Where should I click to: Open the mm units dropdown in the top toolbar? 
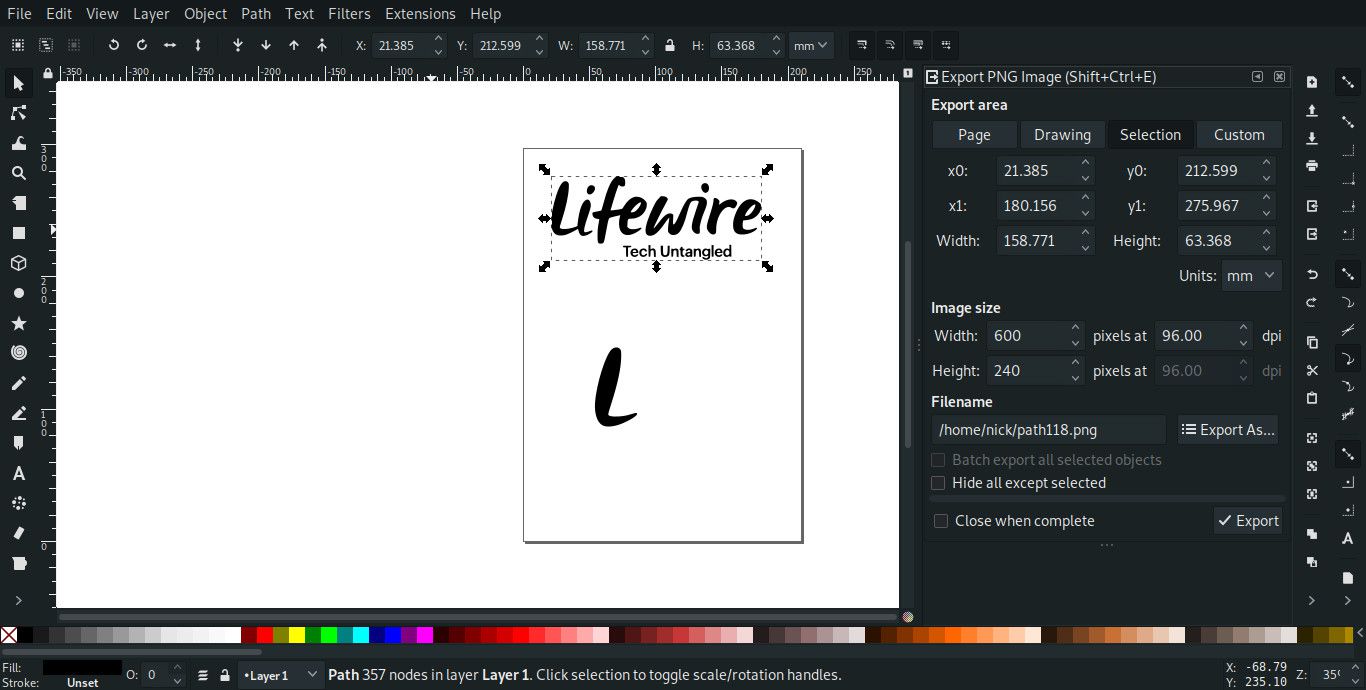click(x=810, y=44)
